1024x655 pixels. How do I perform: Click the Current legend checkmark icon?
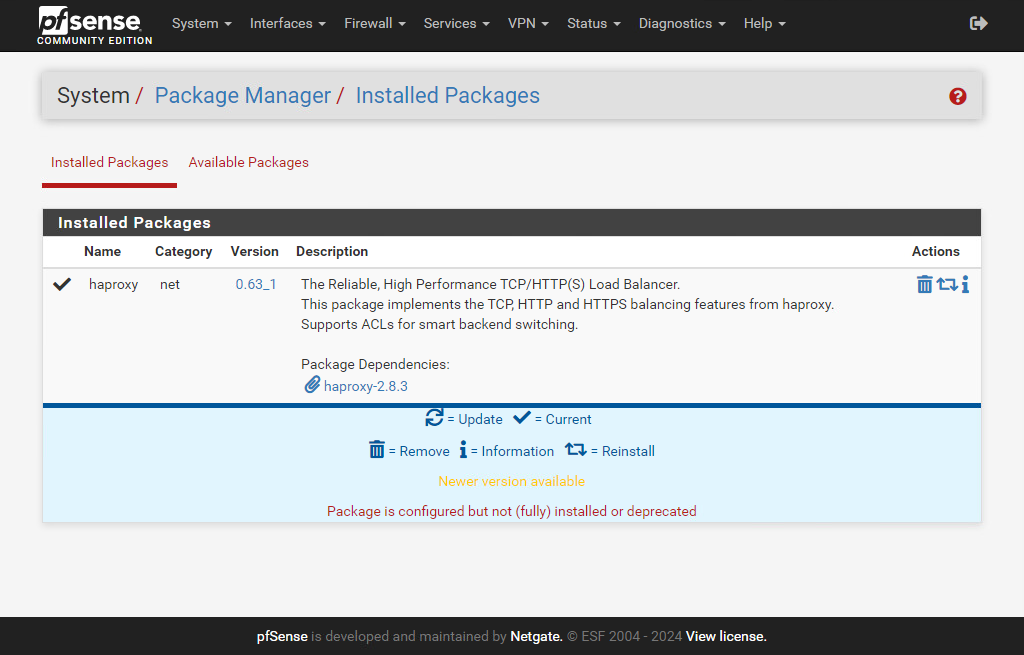(522, 418)
